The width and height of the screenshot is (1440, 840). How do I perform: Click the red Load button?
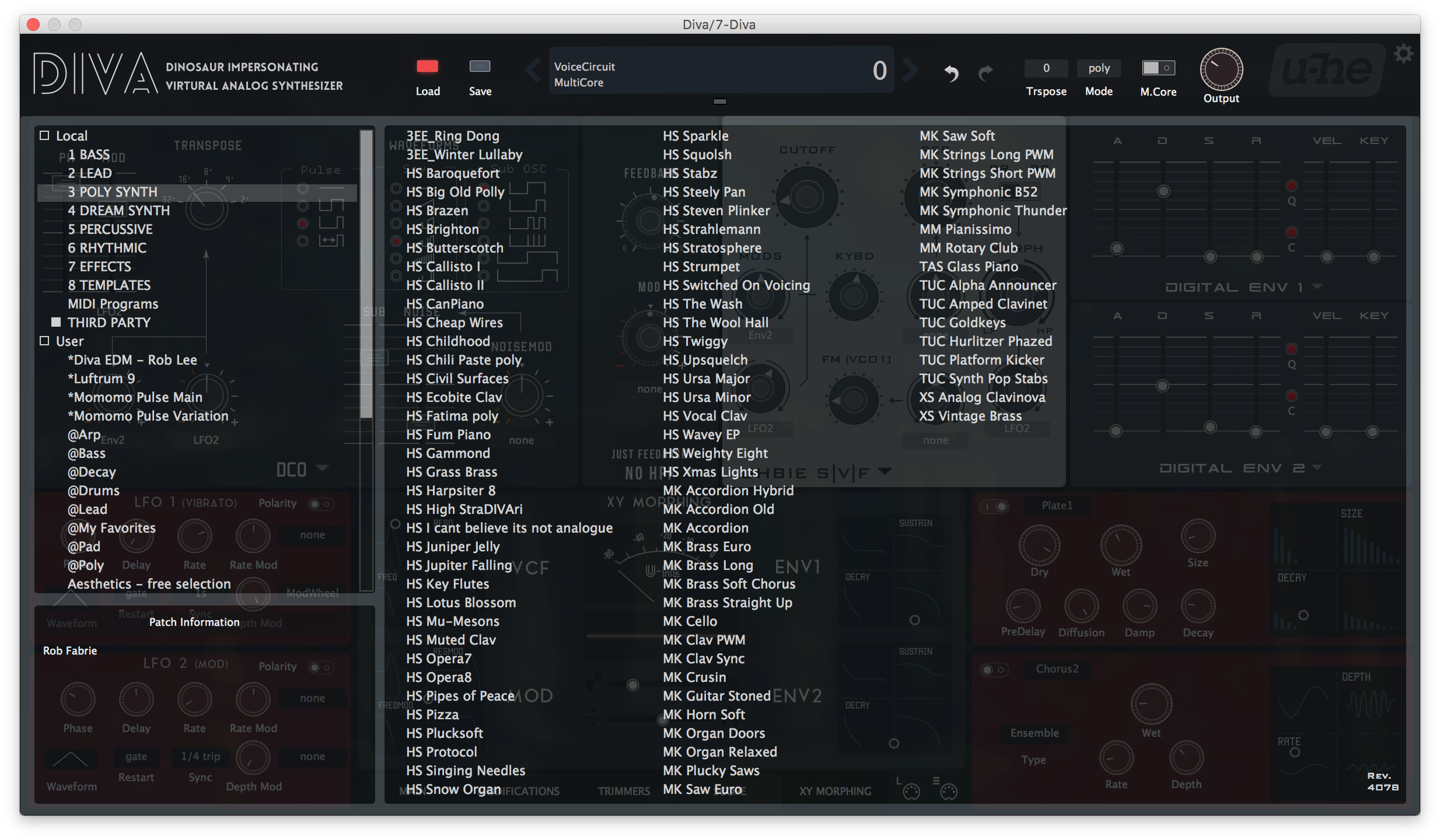click(x=427, y=66)
